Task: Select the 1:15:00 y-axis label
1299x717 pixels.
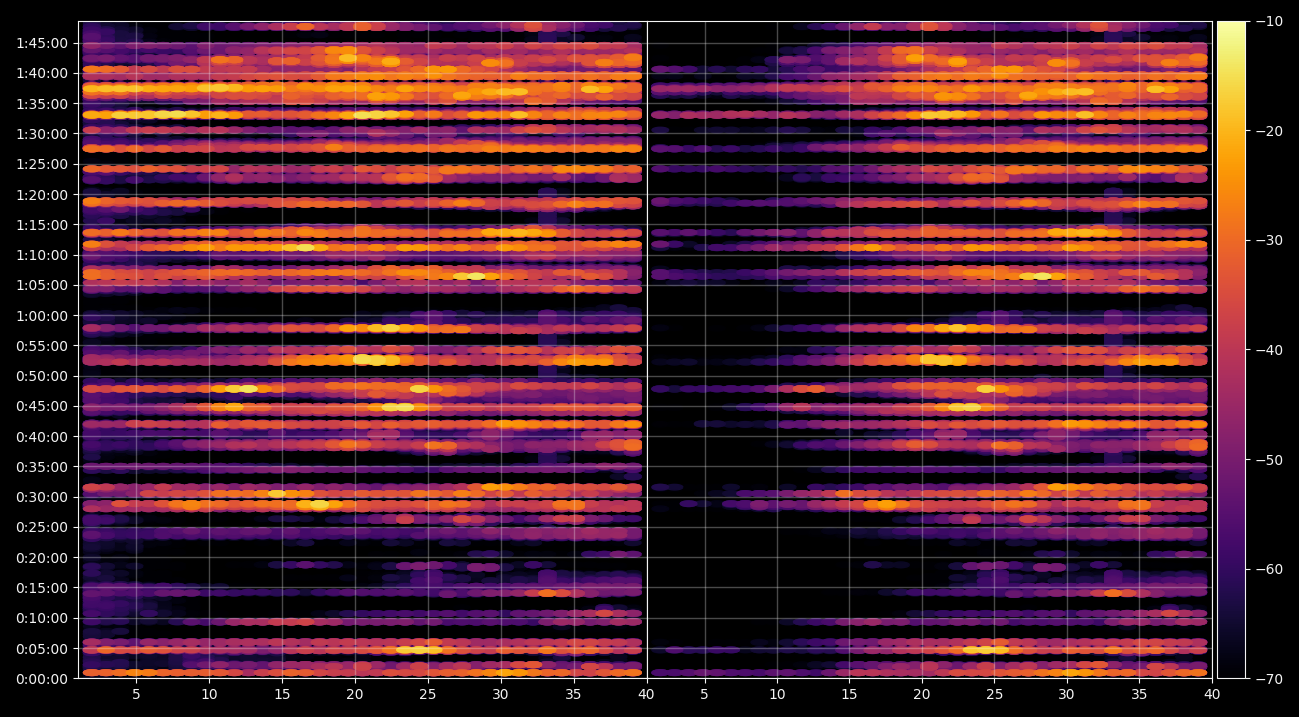Action: click(x=42, y=225)
